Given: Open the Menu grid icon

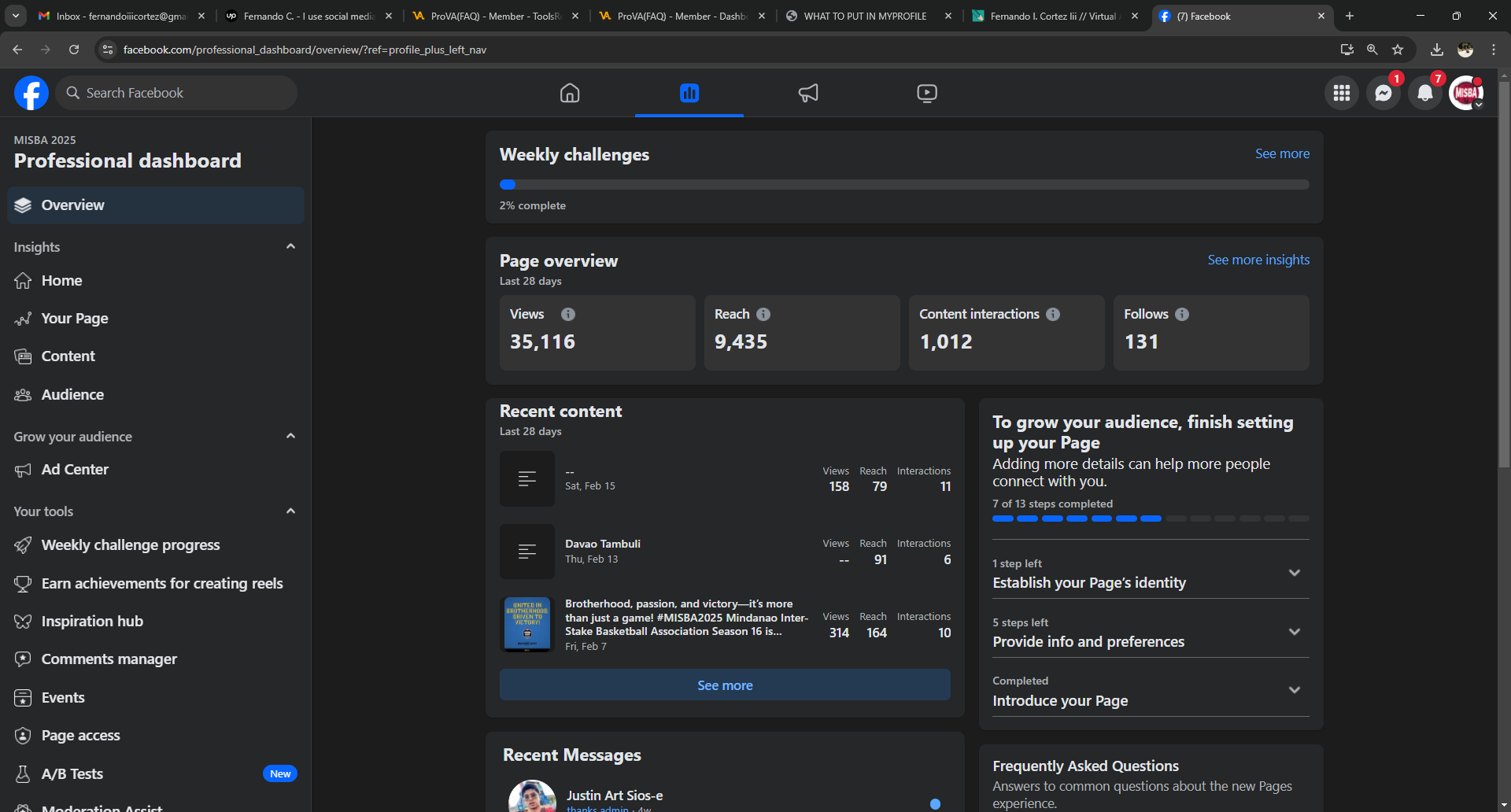Looking at the screenshot, I should (x=1342, y=93).
